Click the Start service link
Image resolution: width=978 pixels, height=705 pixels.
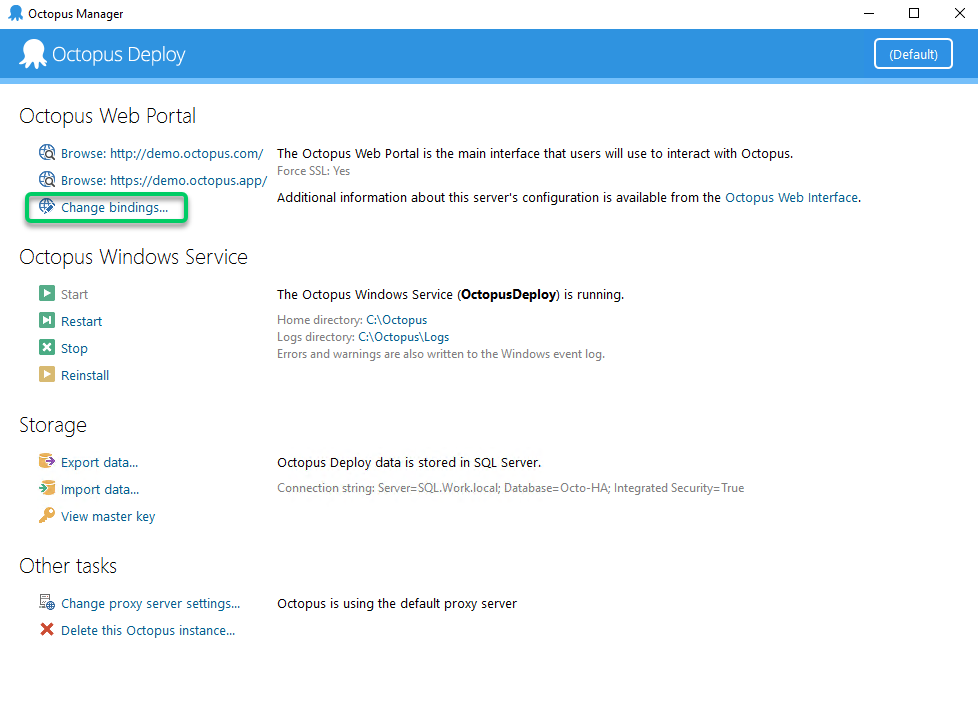(74, 294)
